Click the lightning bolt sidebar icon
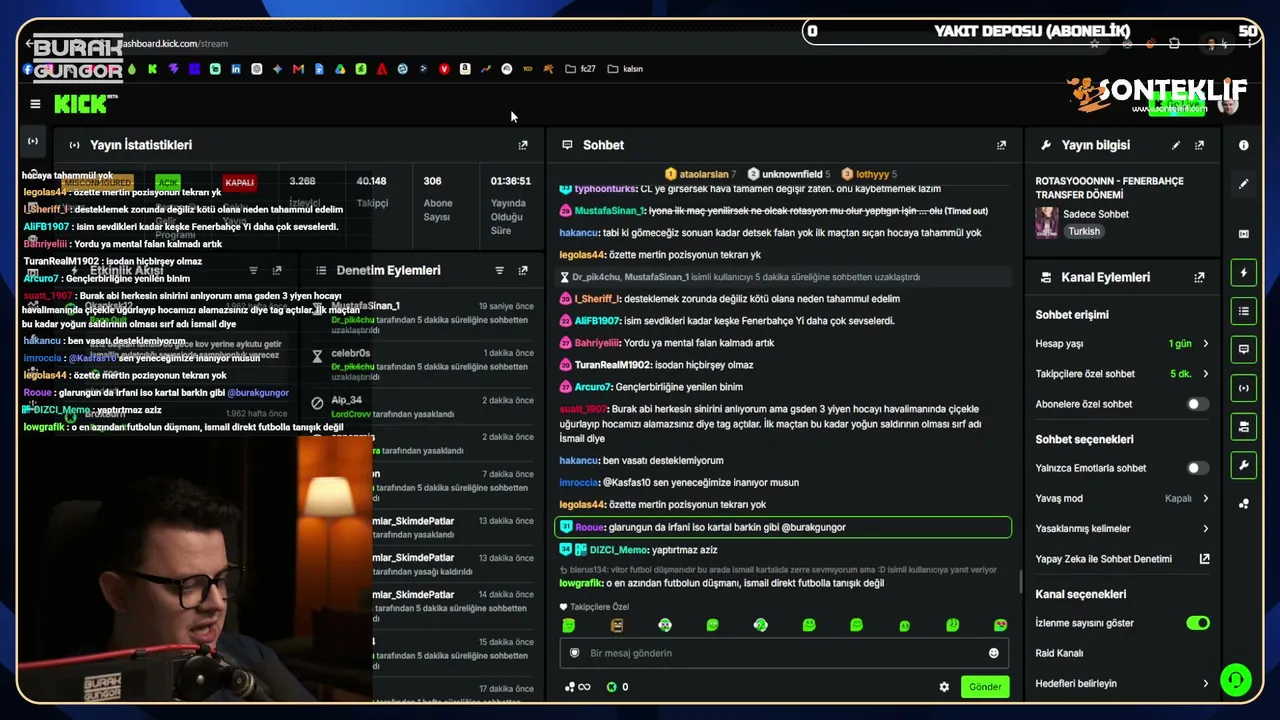 (1244, 273)
